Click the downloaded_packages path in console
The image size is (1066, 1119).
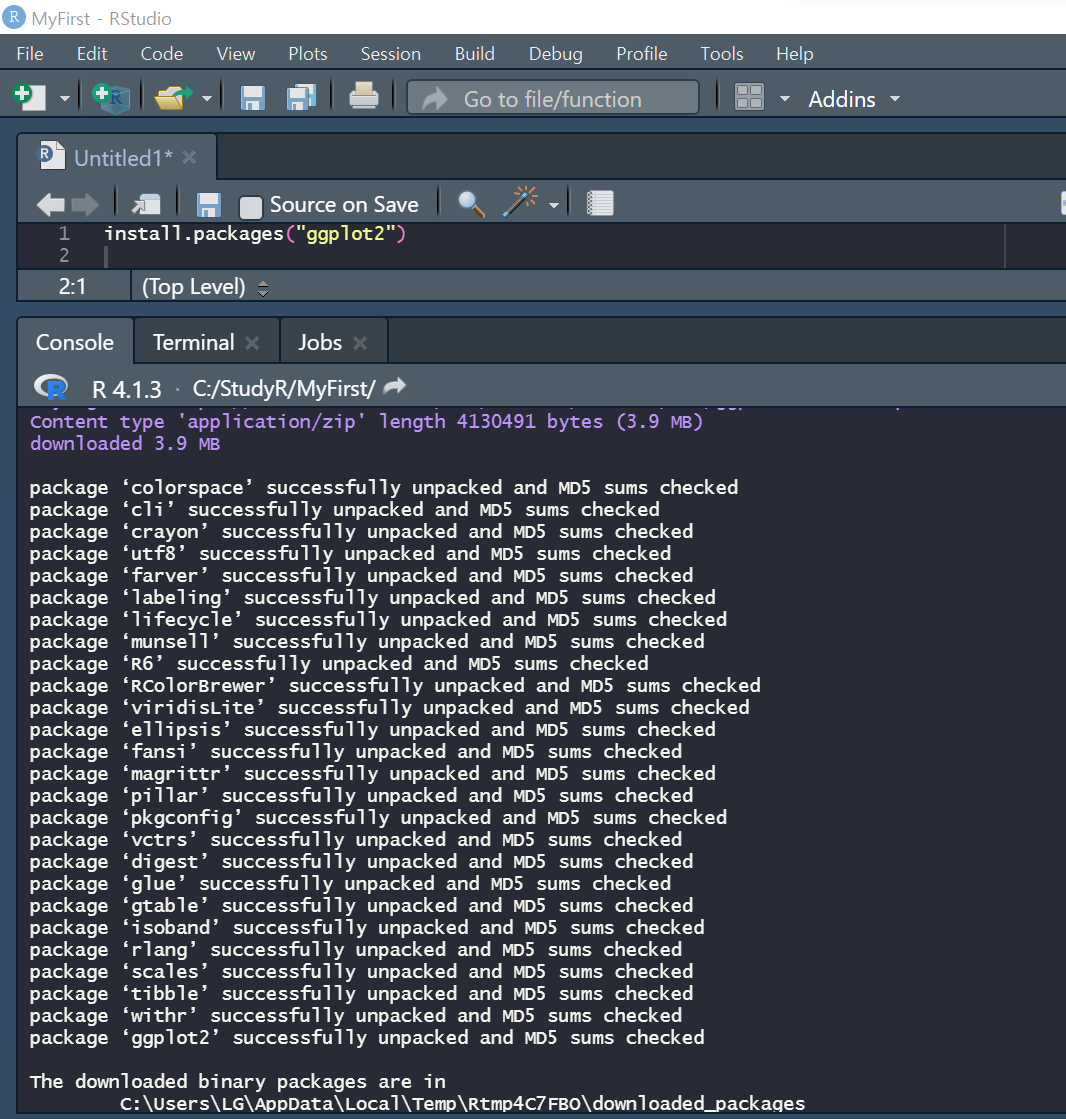(x=462, y=1104)
